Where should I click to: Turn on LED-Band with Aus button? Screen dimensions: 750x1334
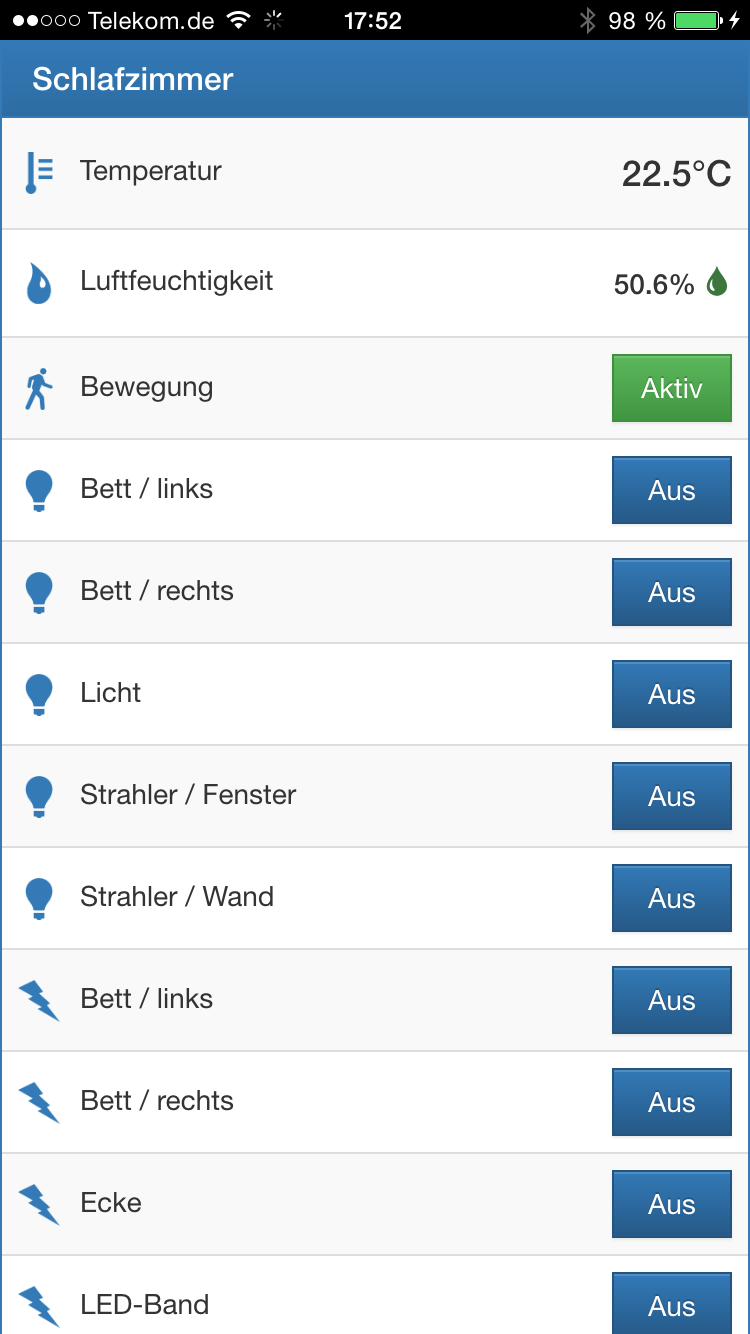(x=671, y=1304)
